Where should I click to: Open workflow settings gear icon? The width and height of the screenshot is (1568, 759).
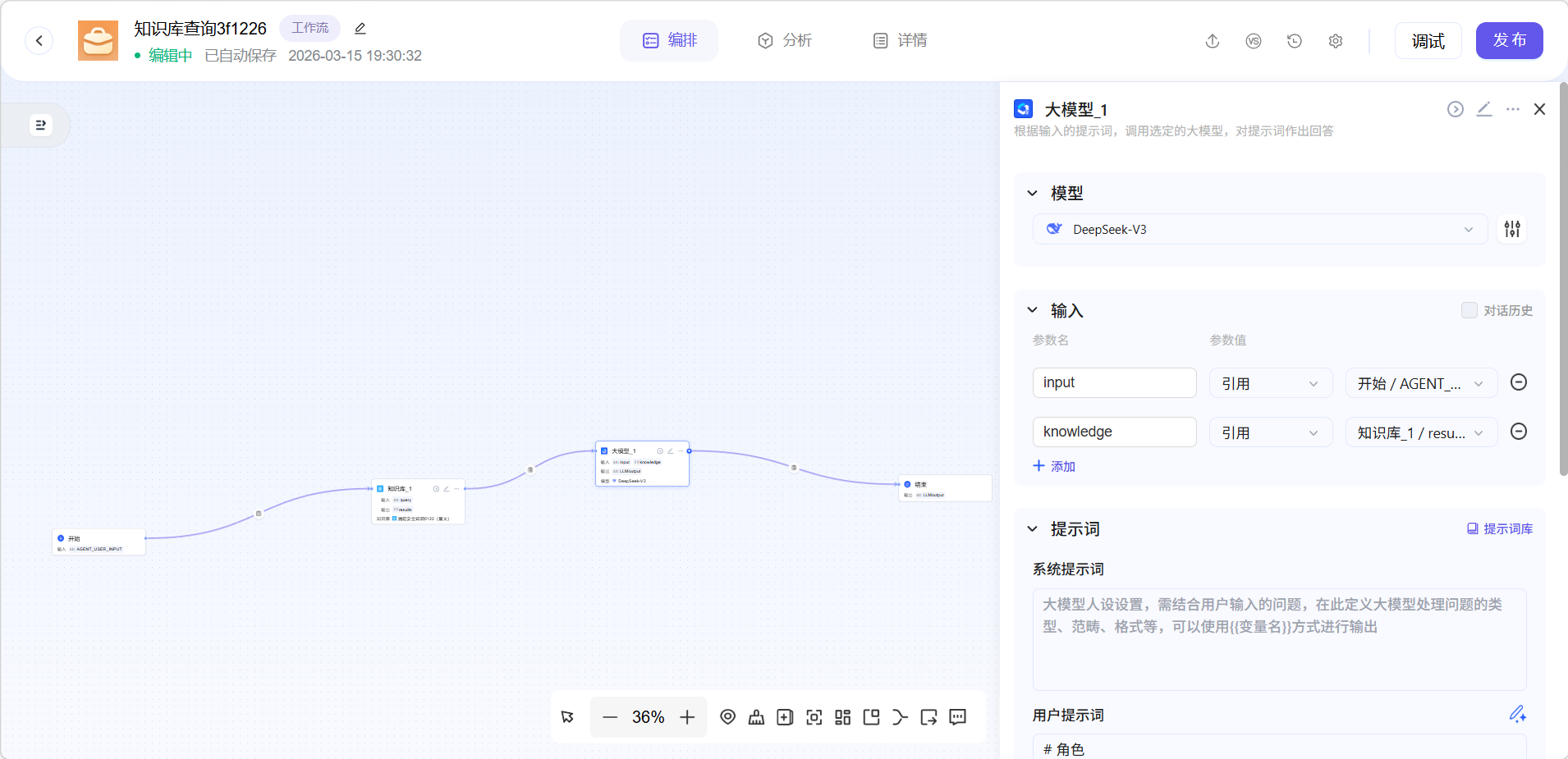pyautogui.click(x=1335, y=41)
